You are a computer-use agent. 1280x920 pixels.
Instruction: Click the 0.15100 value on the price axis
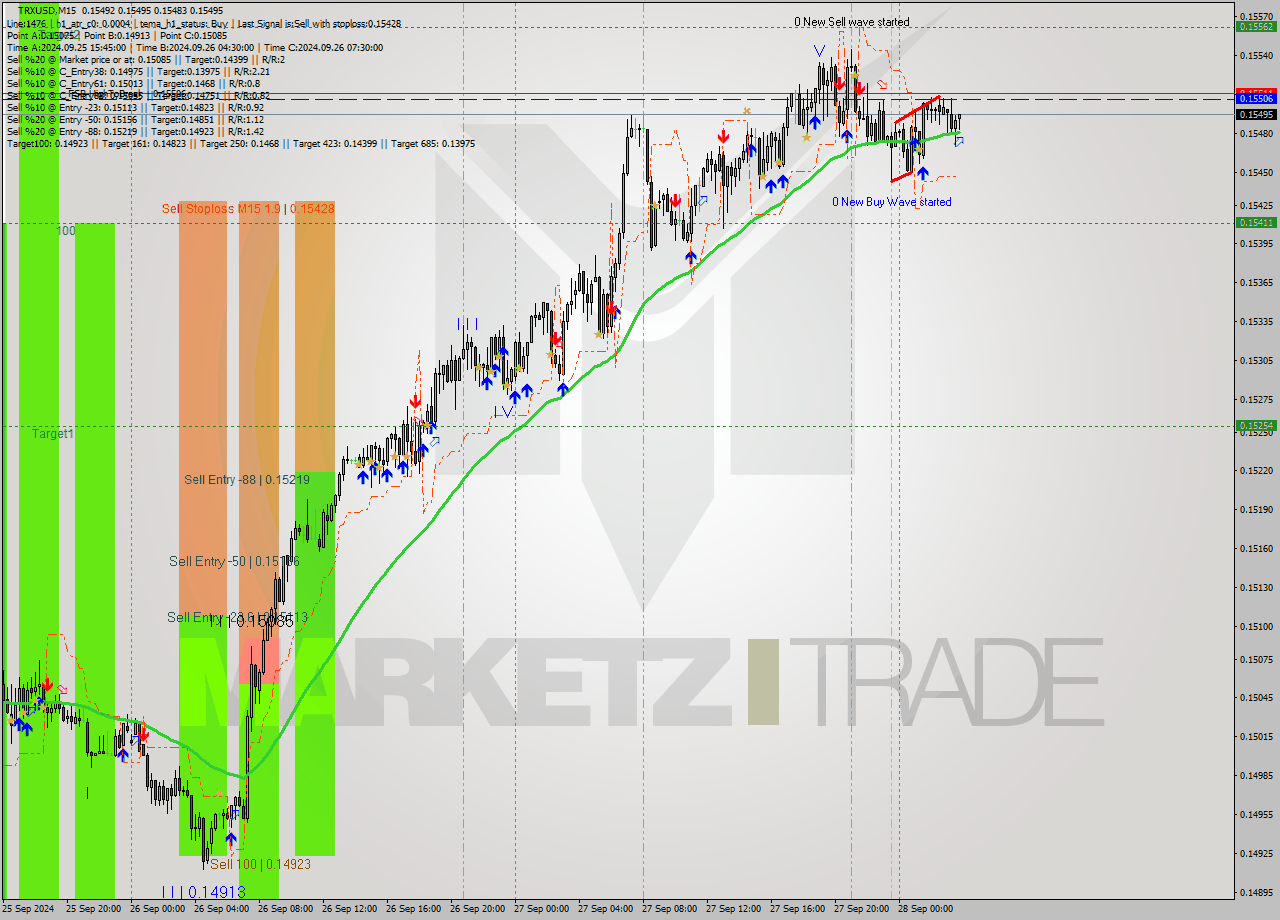coord(1256,626)
